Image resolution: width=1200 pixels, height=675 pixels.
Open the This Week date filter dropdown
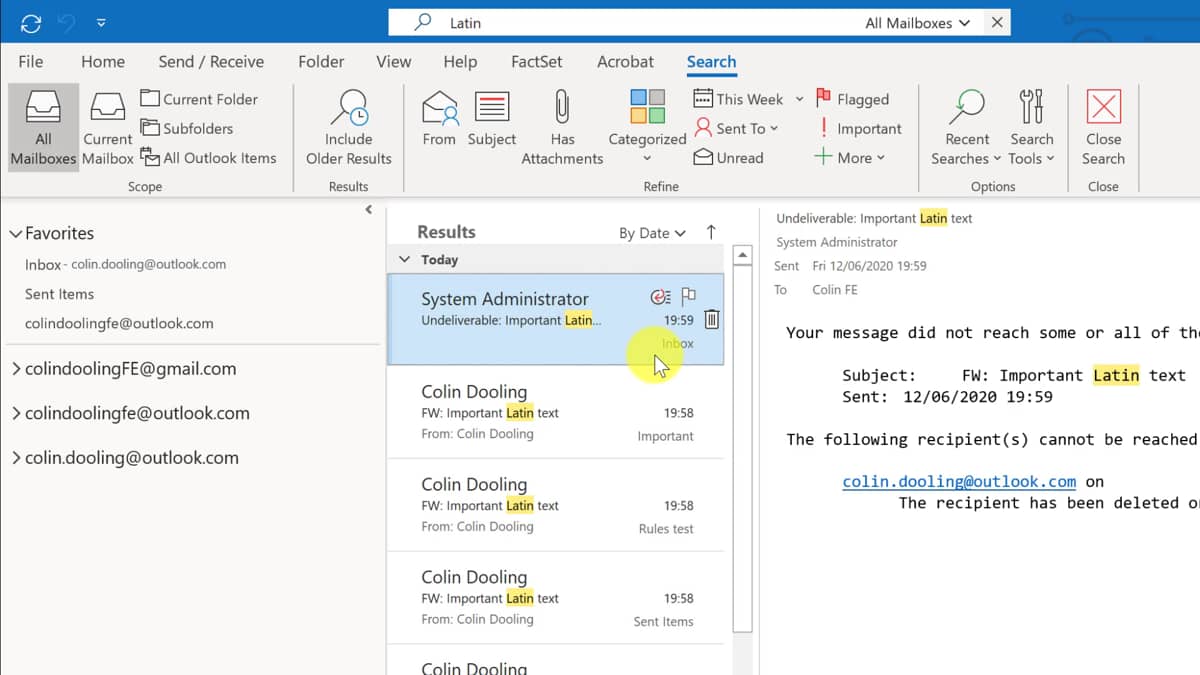point(748,99)
